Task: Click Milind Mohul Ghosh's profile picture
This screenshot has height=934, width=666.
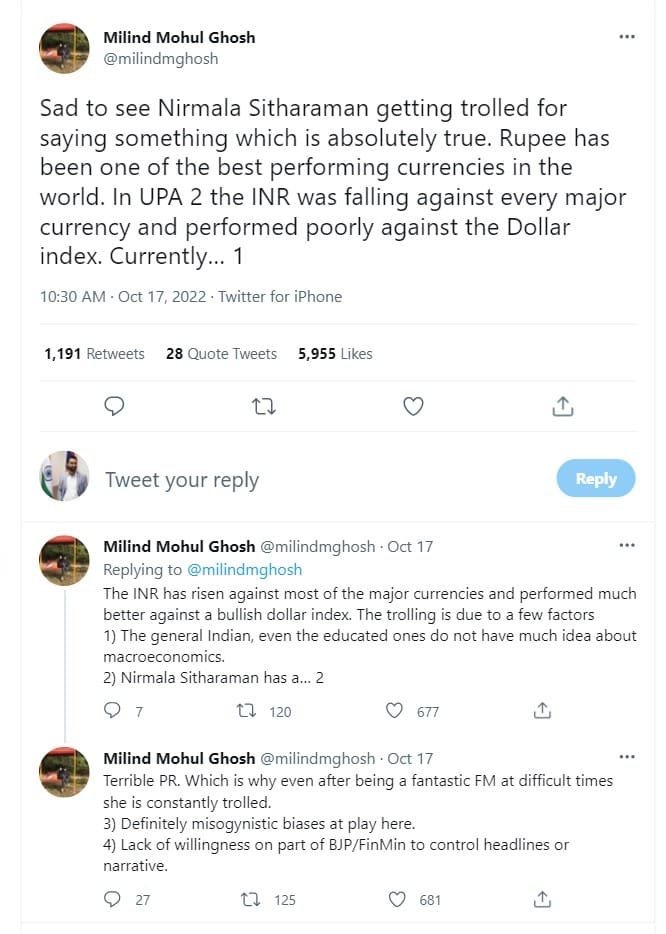Action: pyautogui.click(x=64, y=47)
